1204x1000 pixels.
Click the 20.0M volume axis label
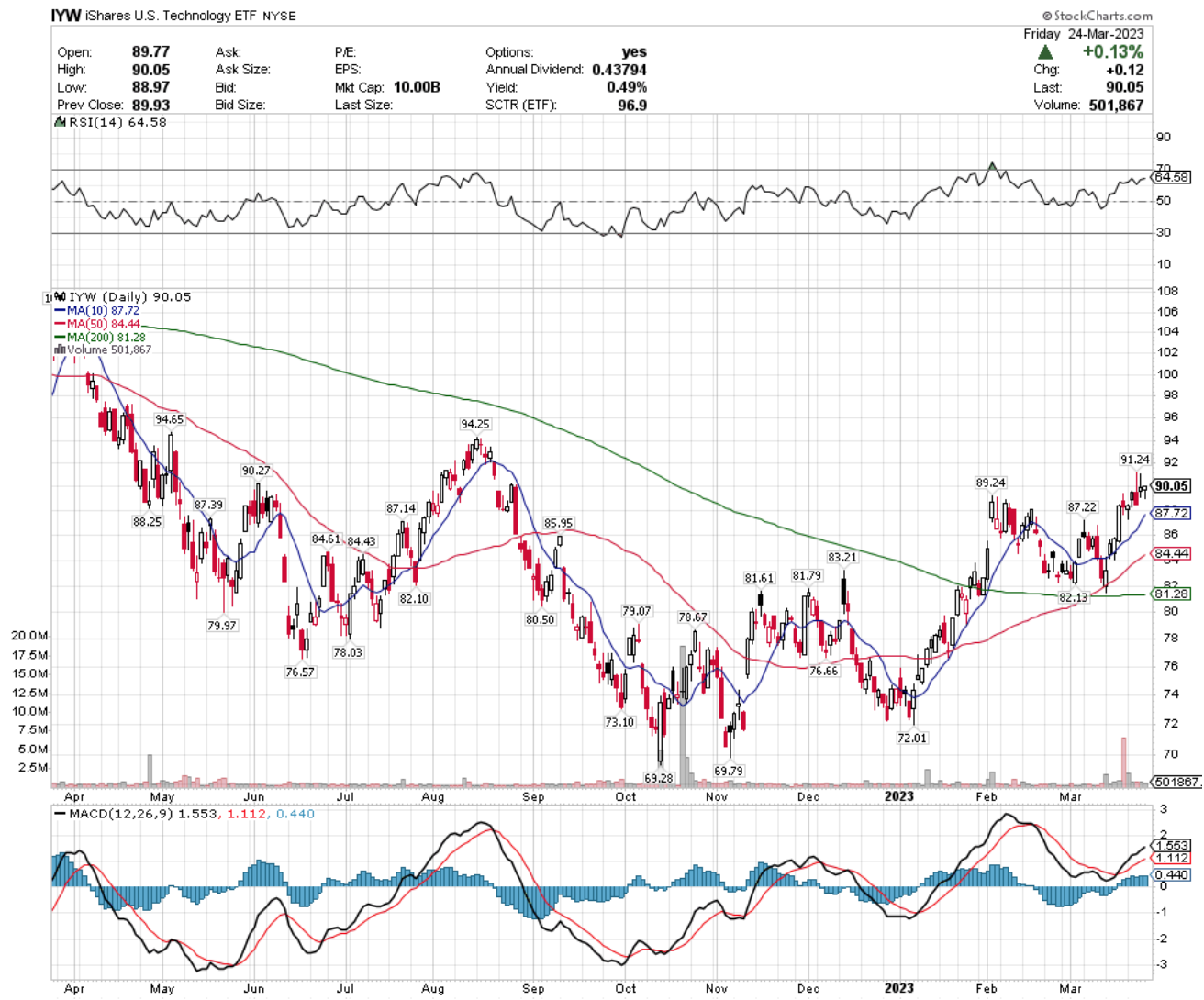(x=30, y=636)
